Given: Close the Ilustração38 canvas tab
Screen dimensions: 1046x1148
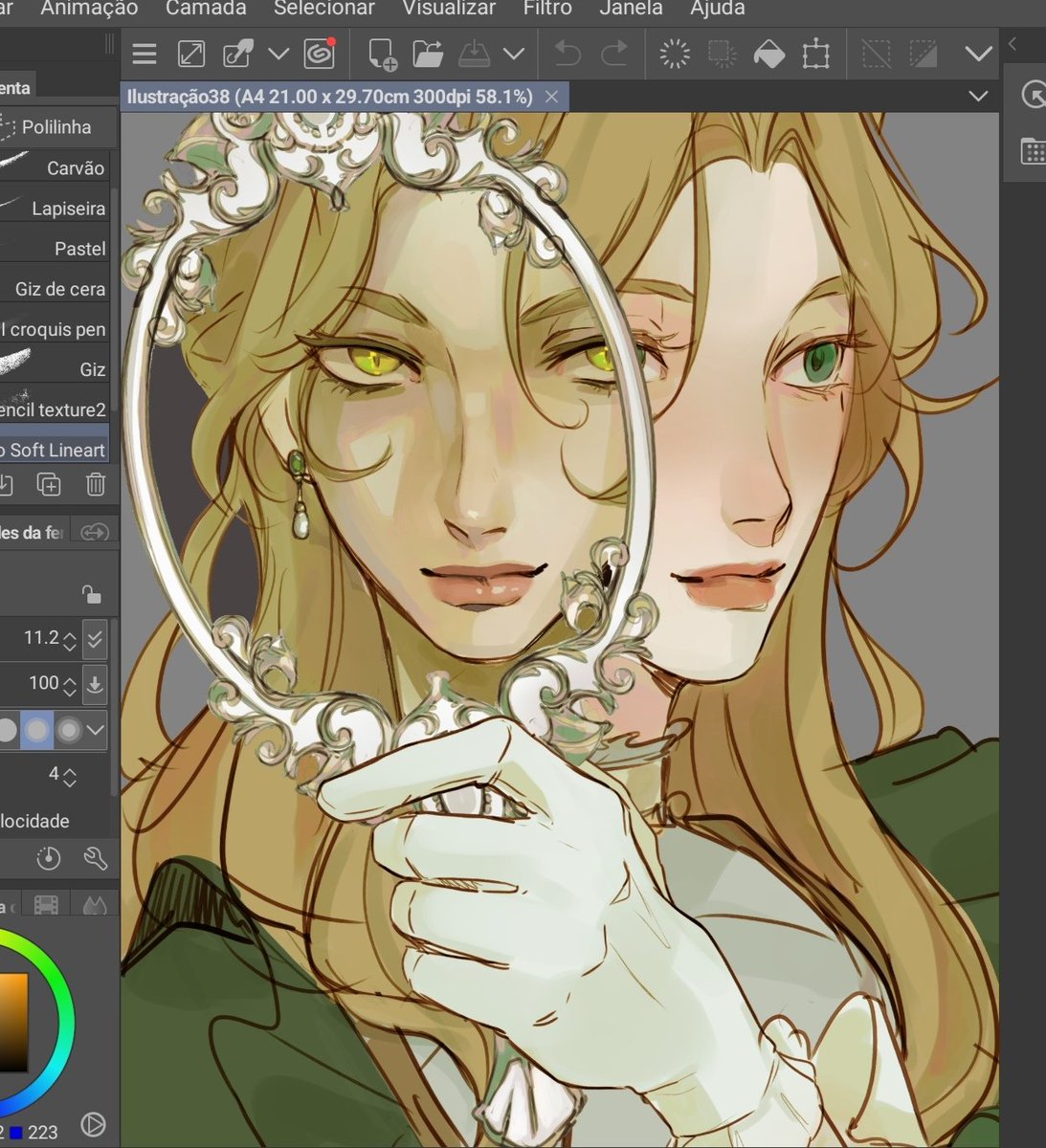Looking at the screenshot, I should coord(551,97).
